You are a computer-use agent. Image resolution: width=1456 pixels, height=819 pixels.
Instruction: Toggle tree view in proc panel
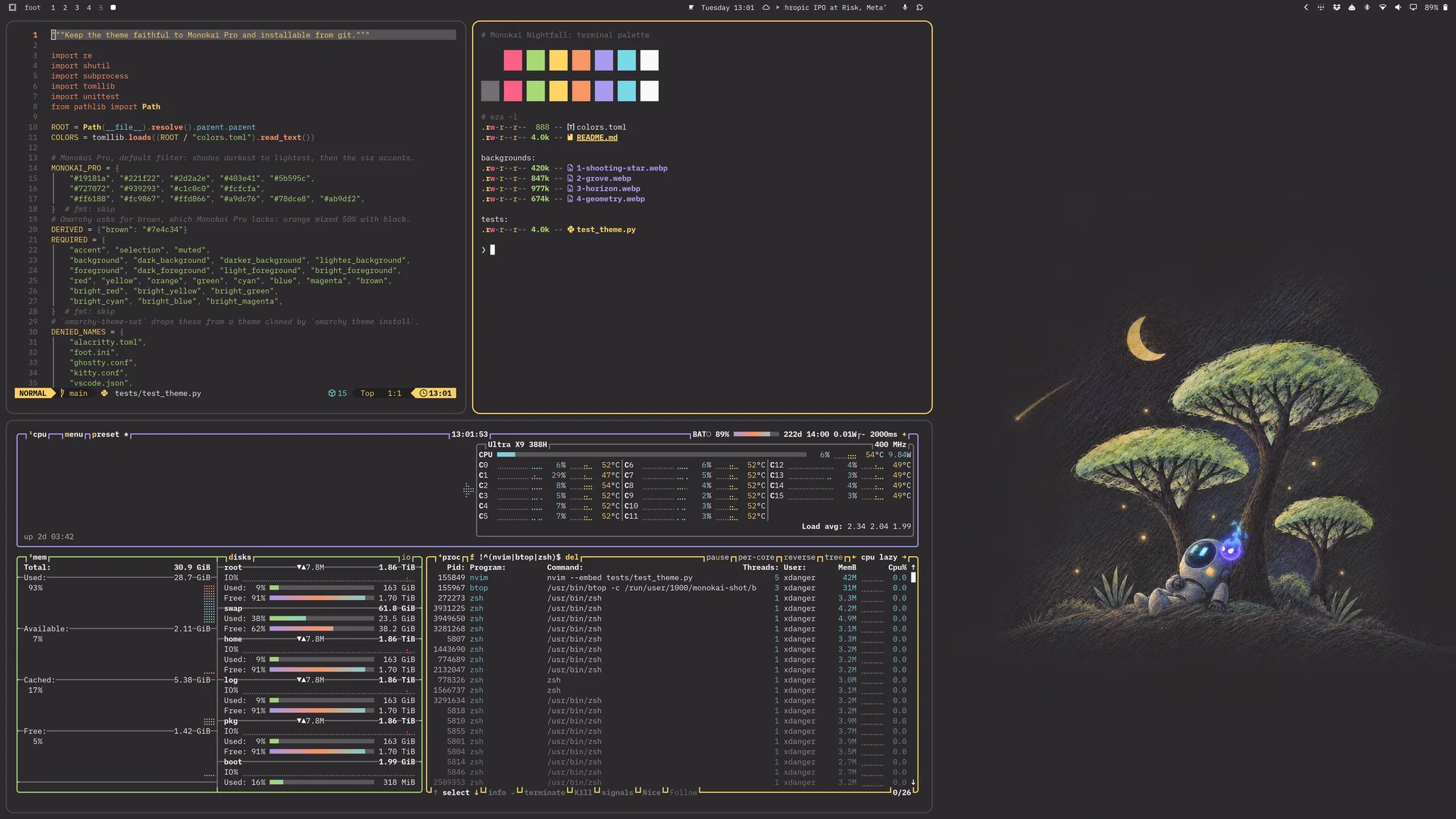(x=833, y=557)
